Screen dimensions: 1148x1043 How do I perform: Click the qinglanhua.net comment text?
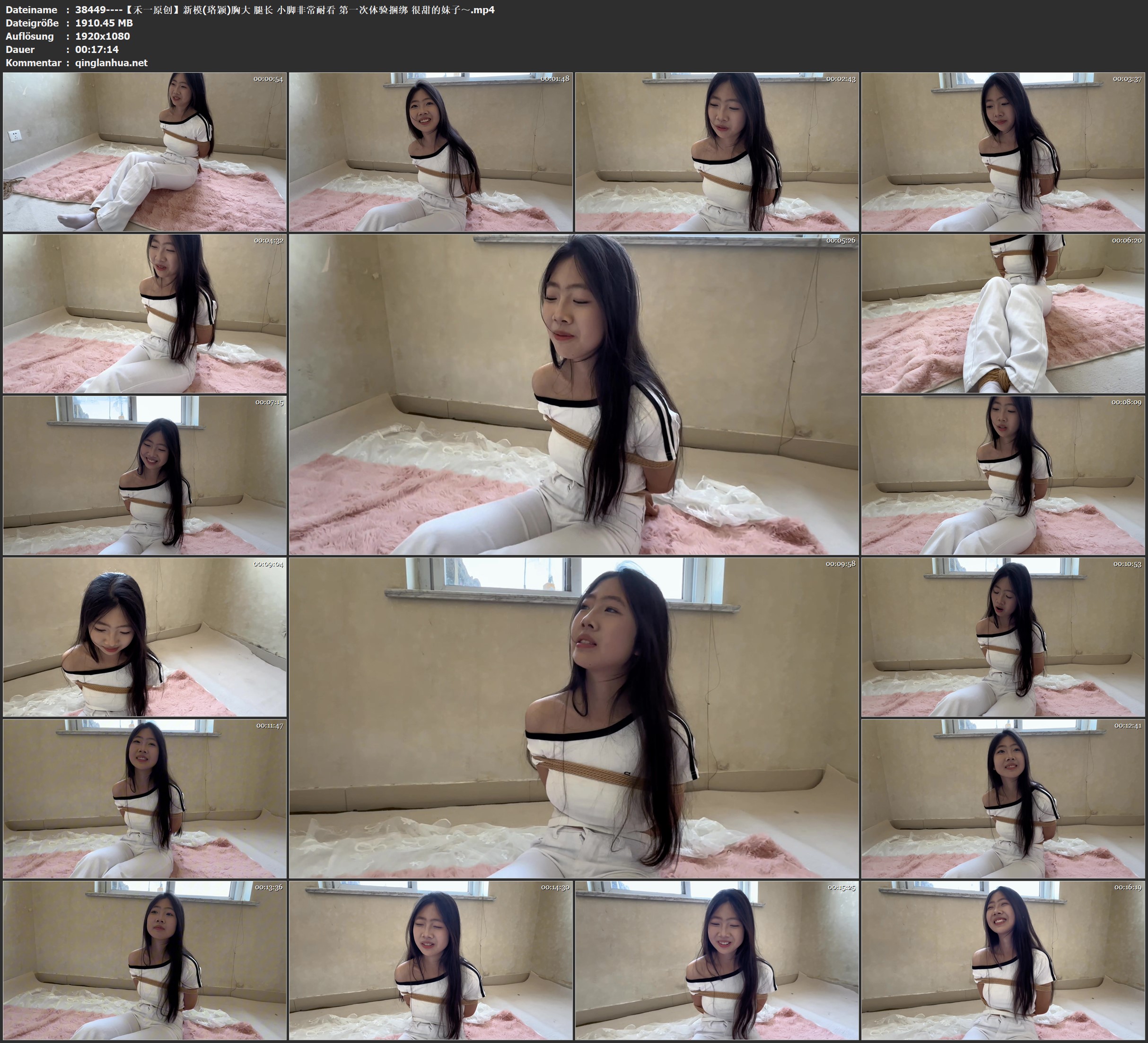pyautogui.click(x=111, y=62)
